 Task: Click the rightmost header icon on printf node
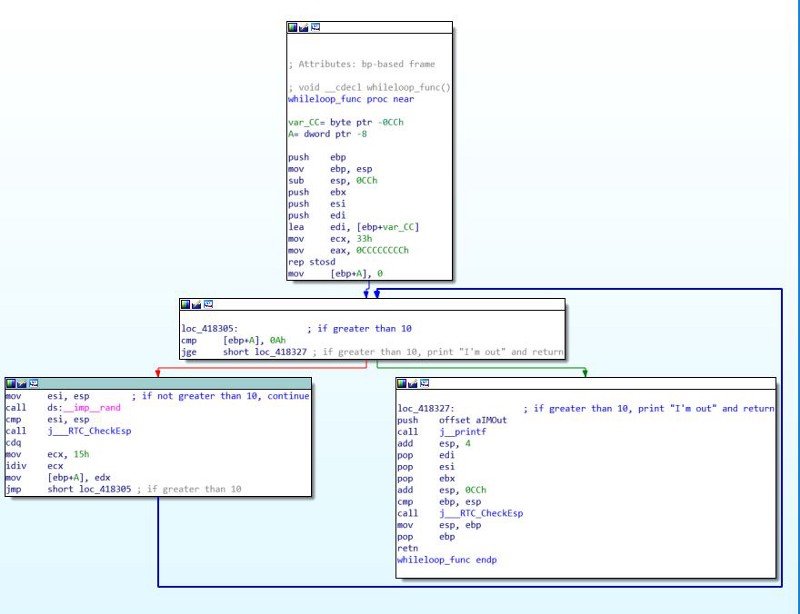(424, 383)
